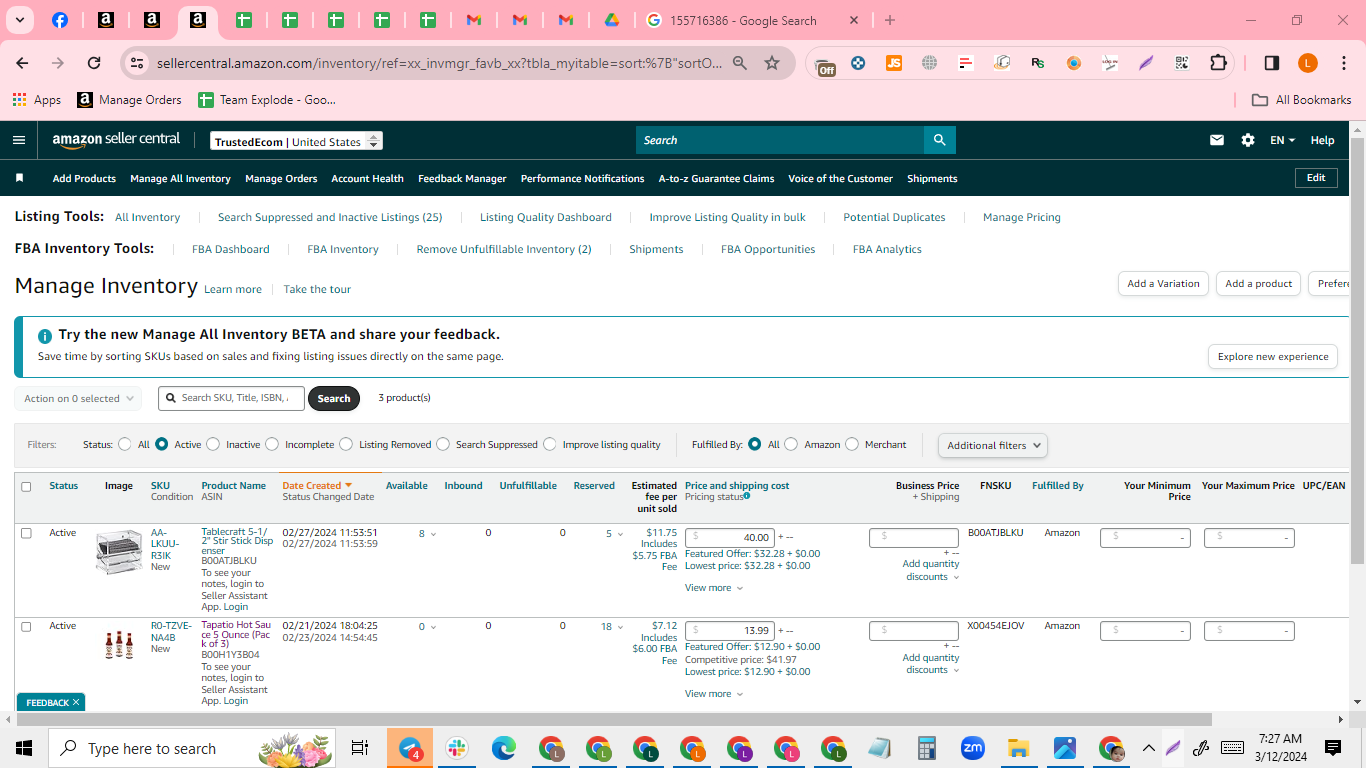Image resolution: width=1366 pixels, height=768 pixels.
Task: Click the Add a product button
Action: click(x=1259, y=284)
